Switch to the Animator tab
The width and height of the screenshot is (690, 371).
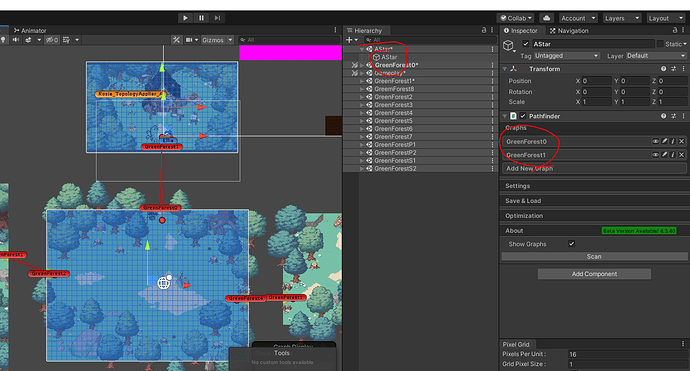[30, 30]
